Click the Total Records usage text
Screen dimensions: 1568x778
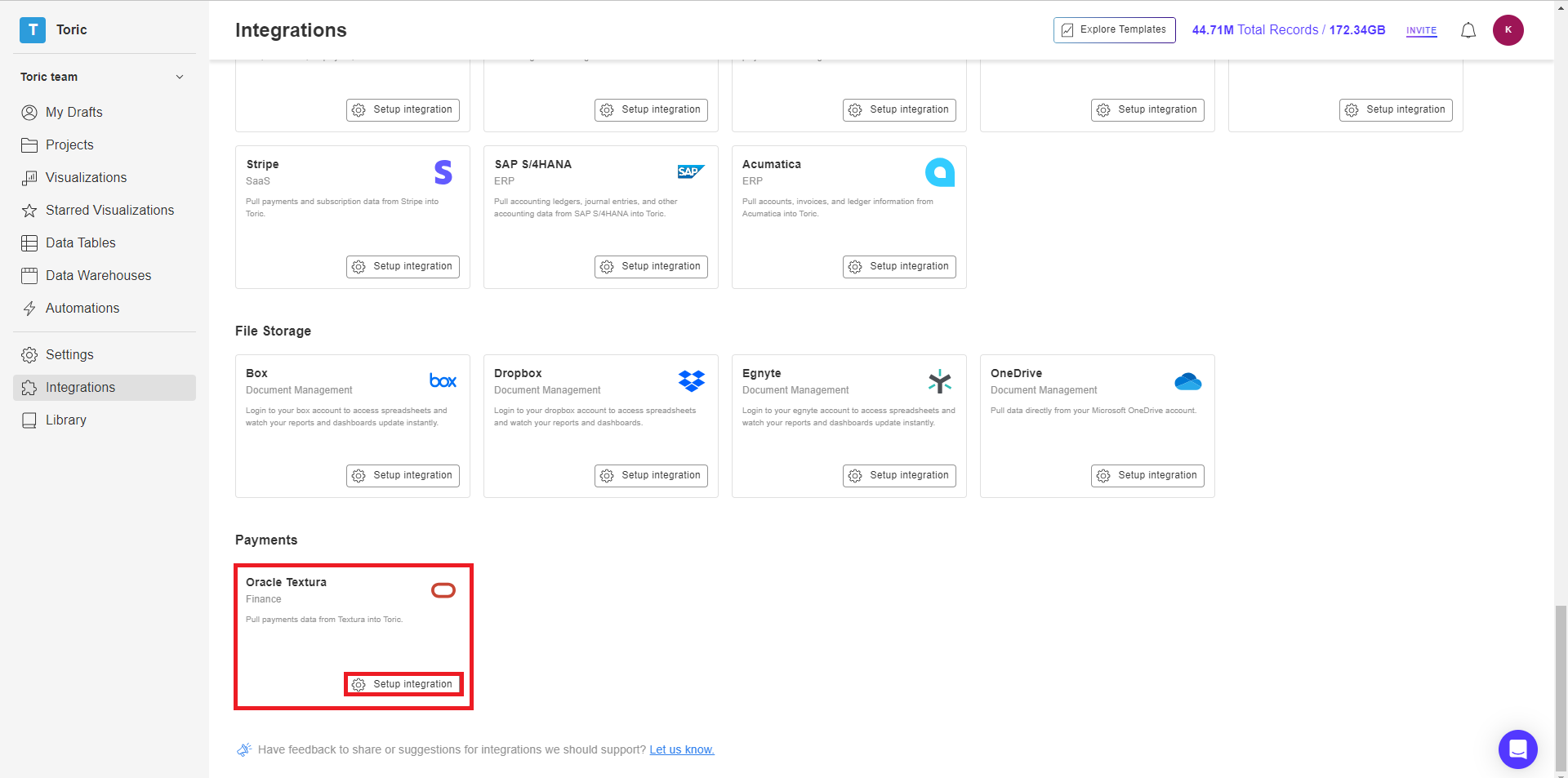pos(1288,30)
